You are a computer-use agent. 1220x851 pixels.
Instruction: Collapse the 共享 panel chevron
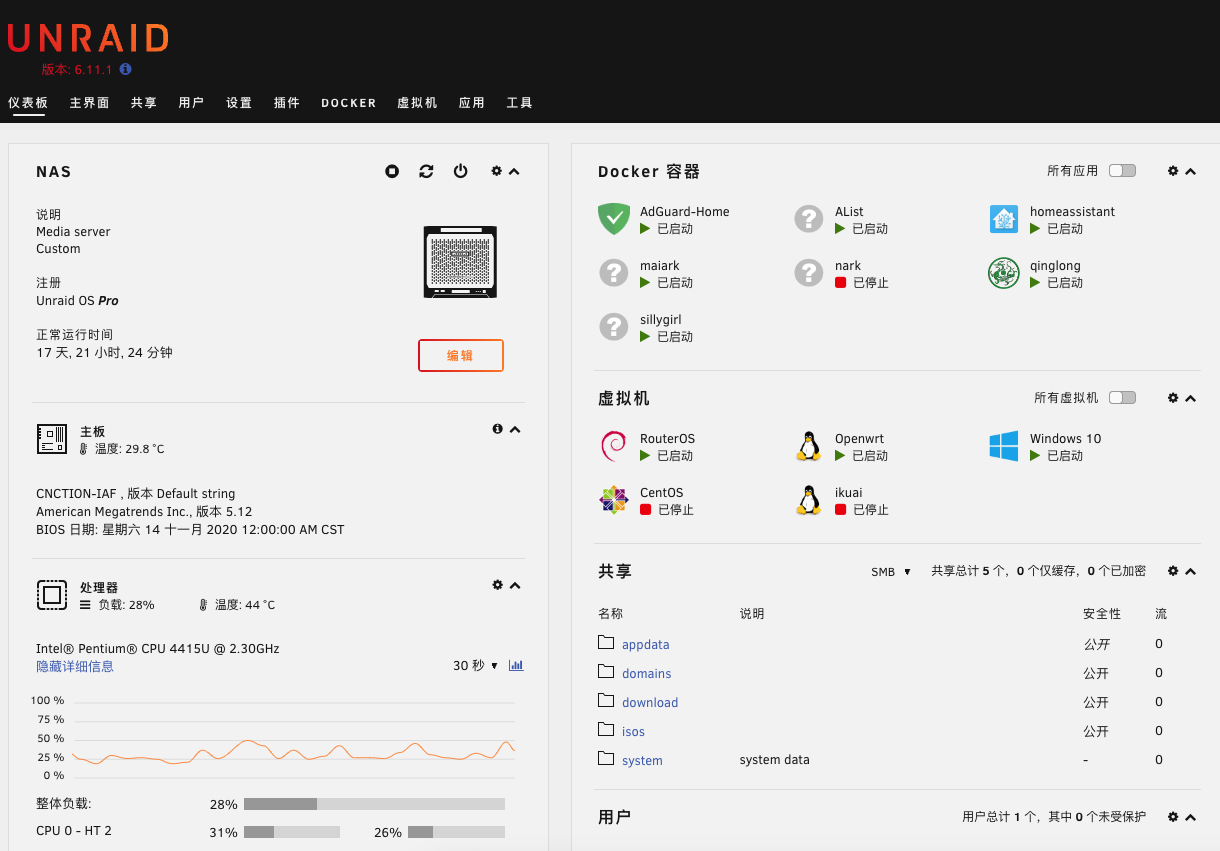coord(1191,572)
